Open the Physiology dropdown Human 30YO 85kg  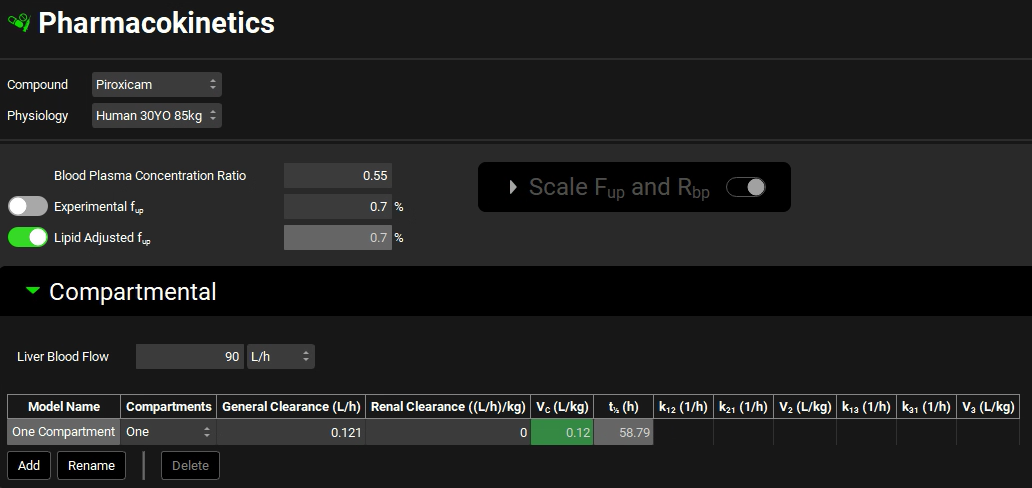156,116
